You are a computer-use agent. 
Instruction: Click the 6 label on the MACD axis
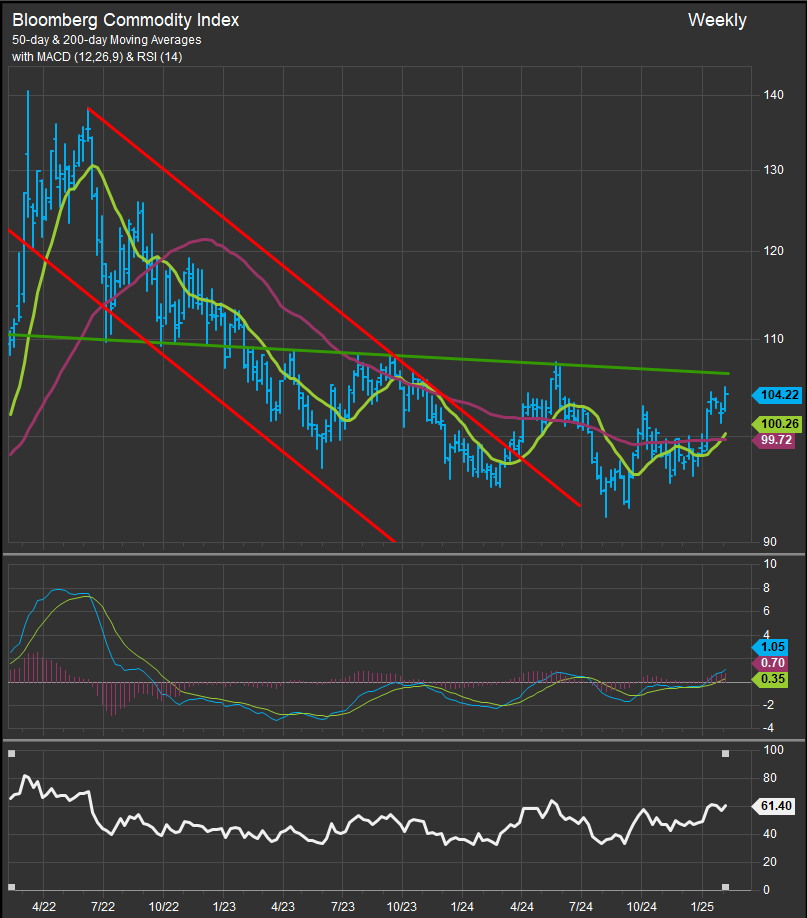[x=767, y=611]
